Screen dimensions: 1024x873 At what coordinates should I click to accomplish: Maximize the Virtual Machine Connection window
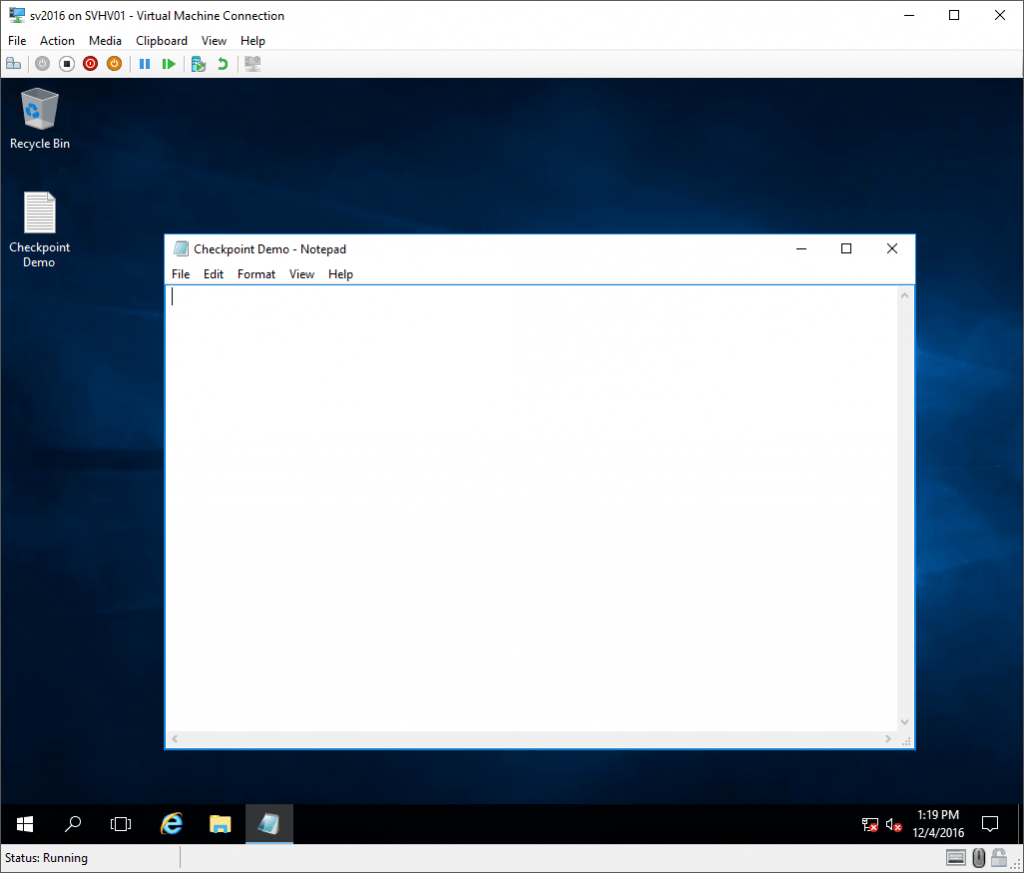pyautogui.click(x=954, y=15)
